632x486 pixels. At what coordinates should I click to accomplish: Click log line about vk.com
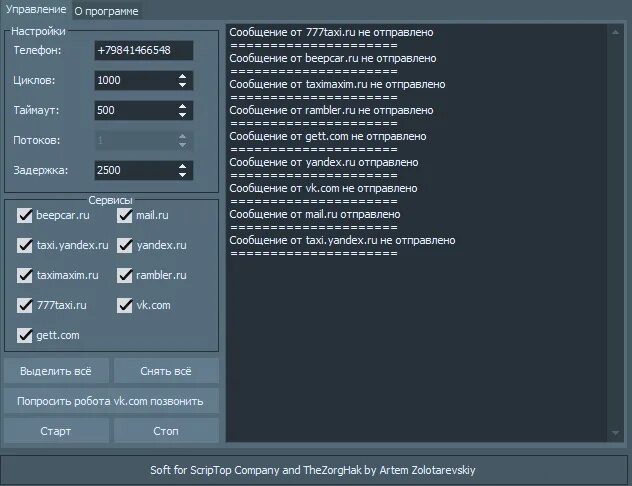tap(323, 188)
